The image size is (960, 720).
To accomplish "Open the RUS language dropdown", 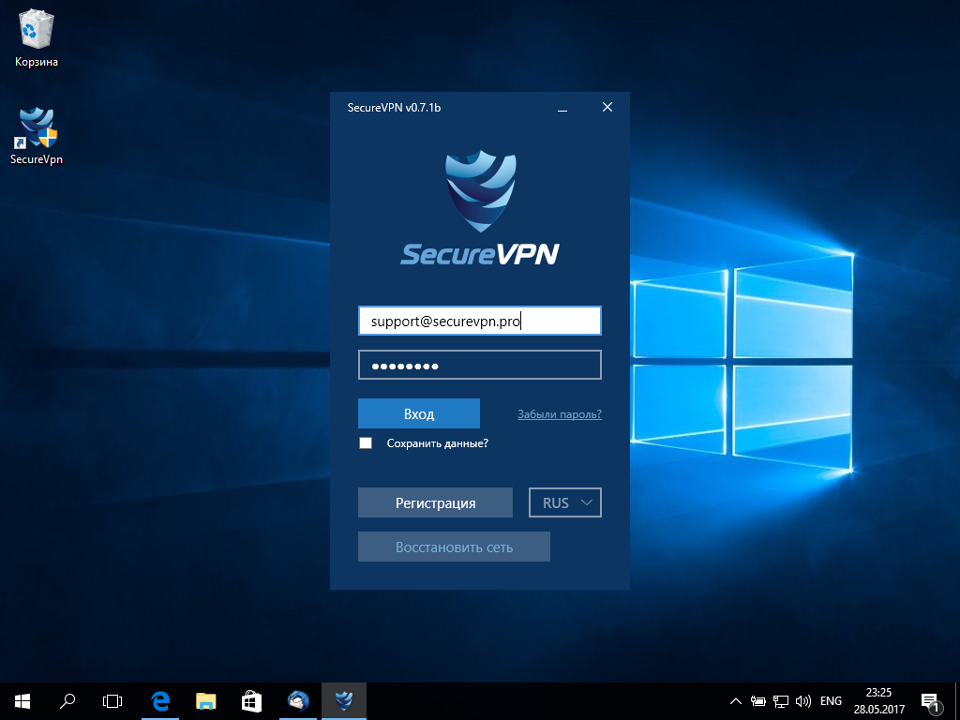I will 565,503.
